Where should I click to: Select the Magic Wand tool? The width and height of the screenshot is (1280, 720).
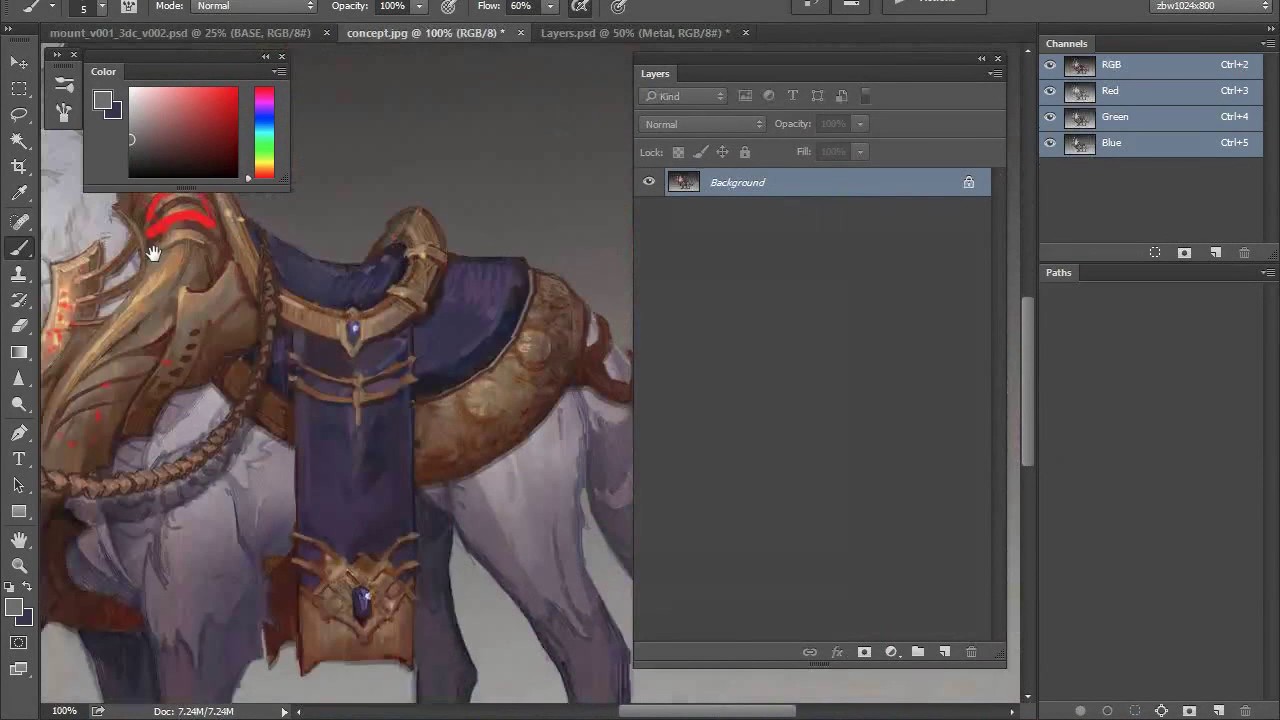click(19, 141)
